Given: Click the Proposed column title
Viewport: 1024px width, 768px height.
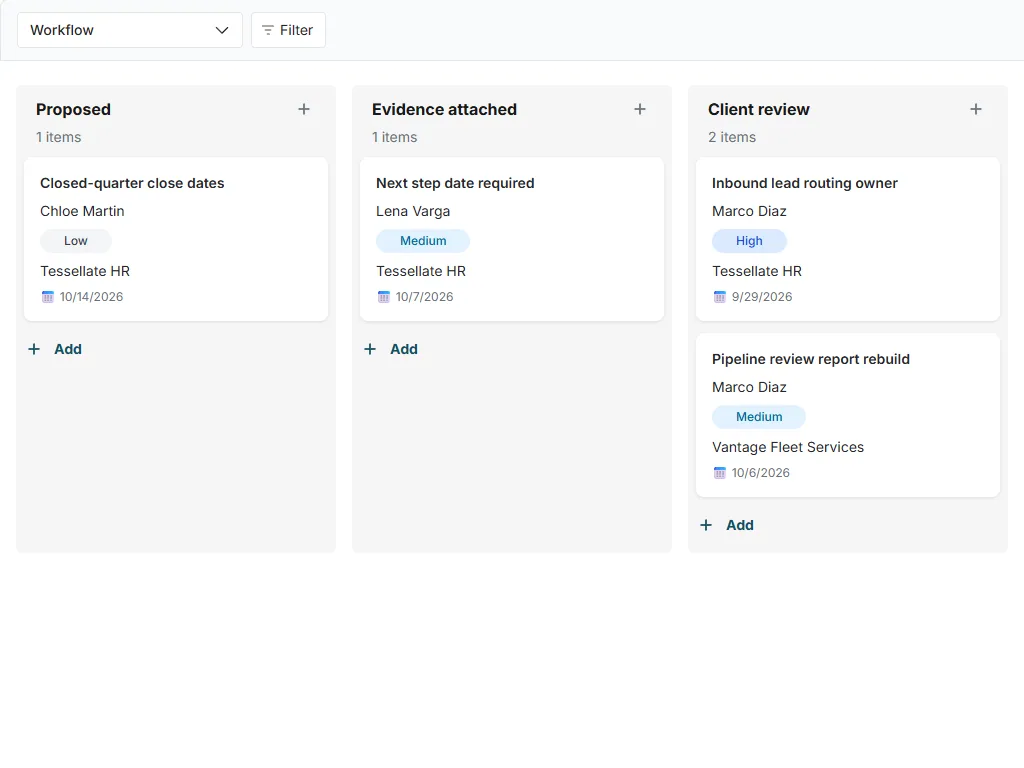Looking at the screenshot, I should click(73, 109).
